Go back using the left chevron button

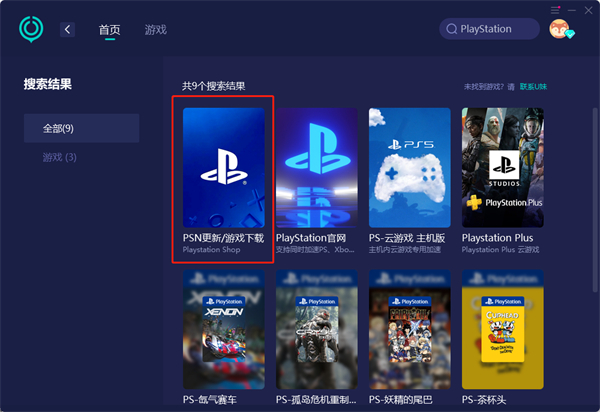click(x=67, y=29)
